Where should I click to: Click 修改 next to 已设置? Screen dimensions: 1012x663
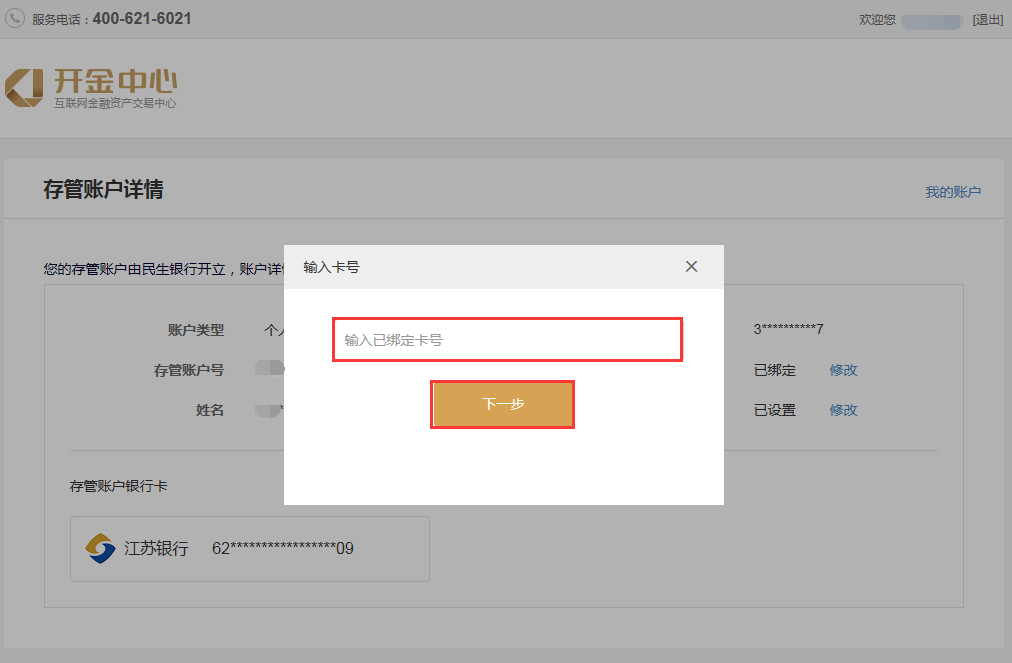pos(843,410)
